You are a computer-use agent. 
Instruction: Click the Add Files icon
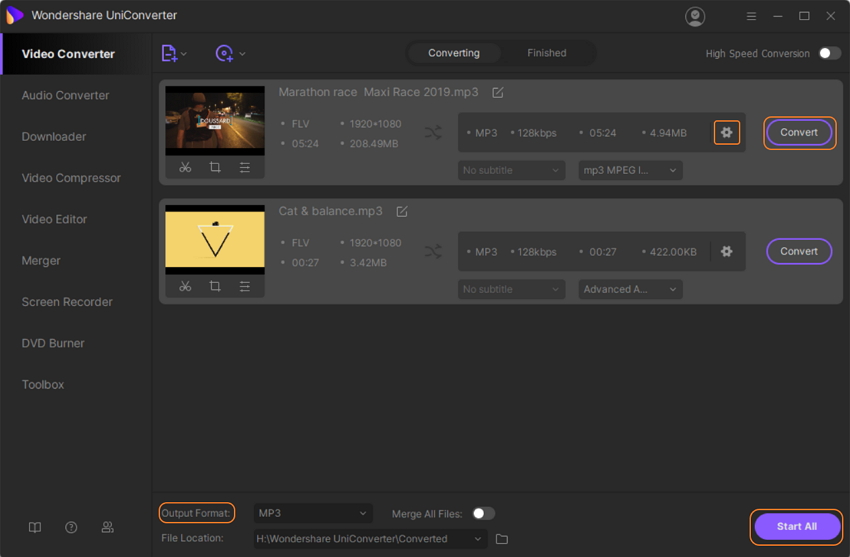click(169, 53)
